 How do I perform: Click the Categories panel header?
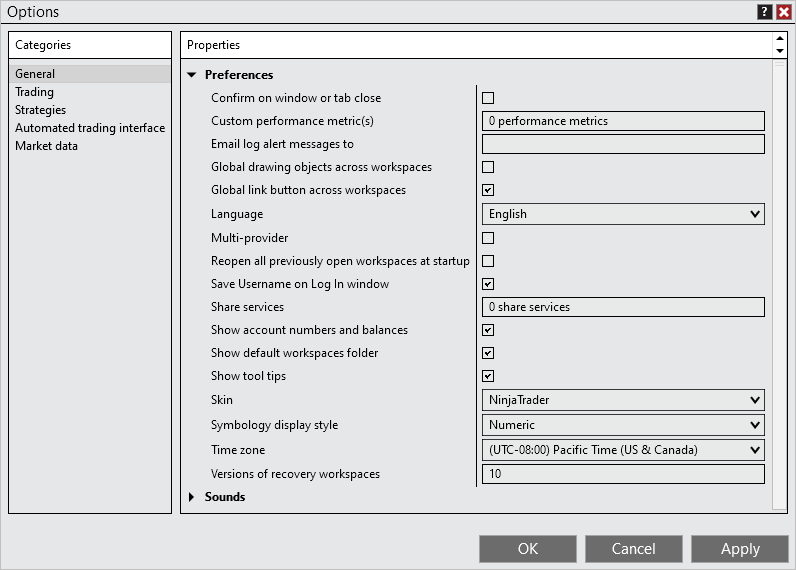point(90,45)
